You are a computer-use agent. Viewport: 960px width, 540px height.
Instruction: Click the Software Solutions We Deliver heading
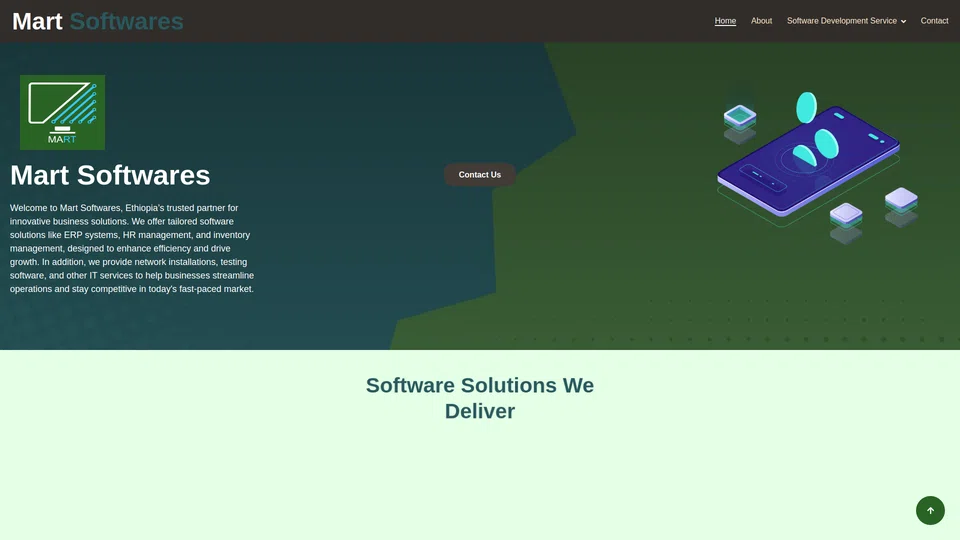[480, 398]
